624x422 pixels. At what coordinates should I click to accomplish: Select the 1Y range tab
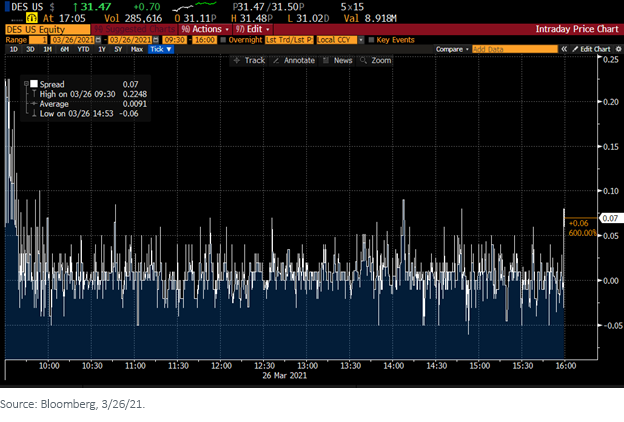pos(102,49)
